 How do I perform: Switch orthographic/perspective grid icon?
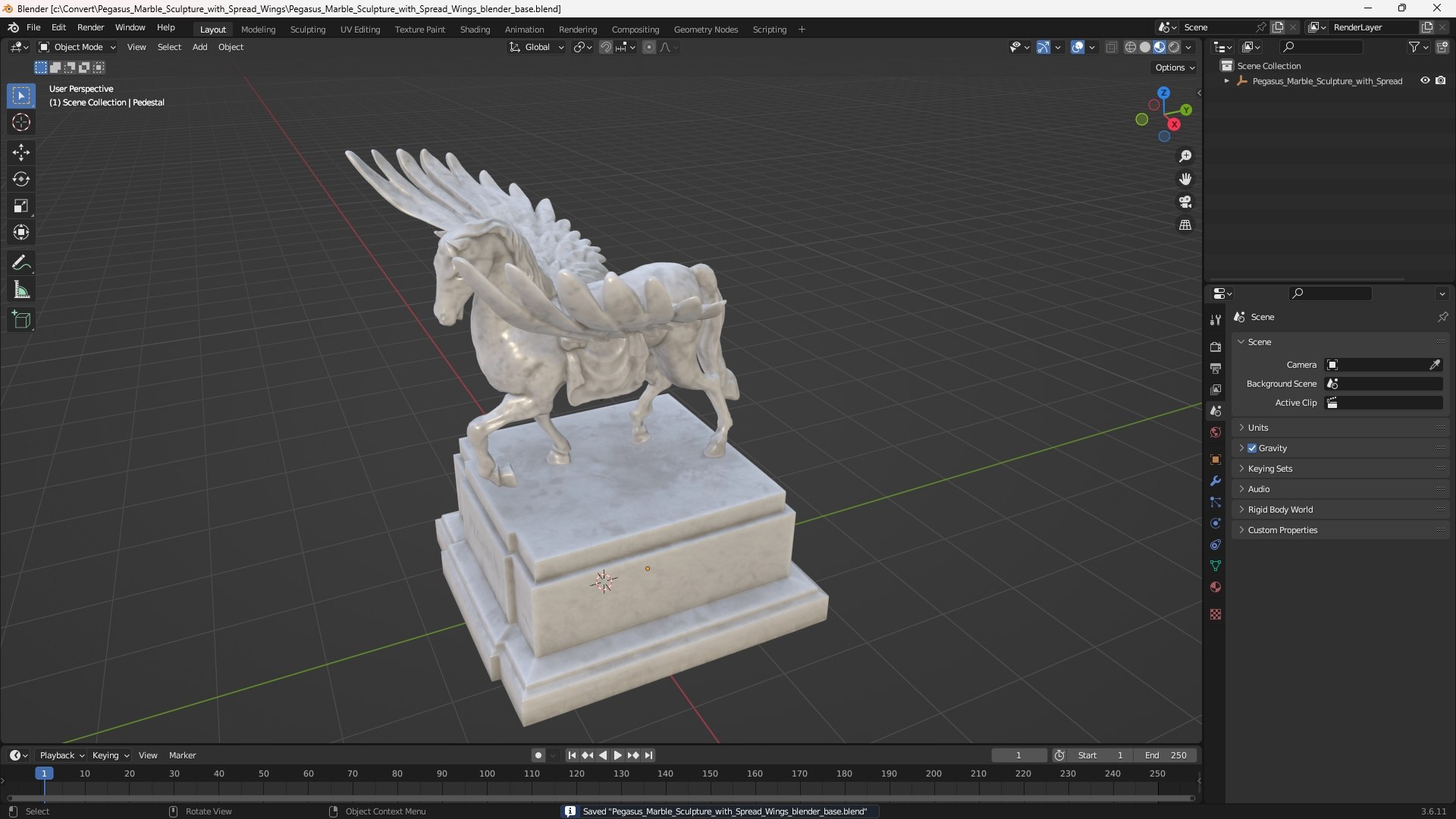point(1185,225)
